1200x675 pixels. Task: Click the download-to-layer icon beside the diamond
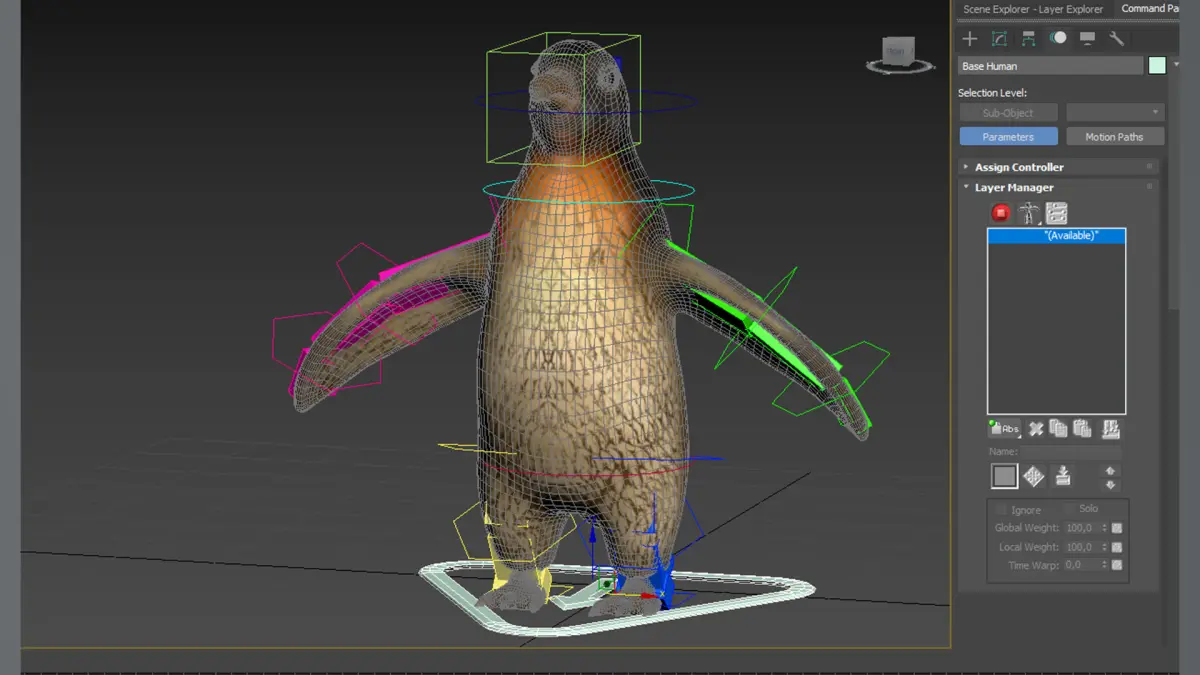[x=1063, y=475]
